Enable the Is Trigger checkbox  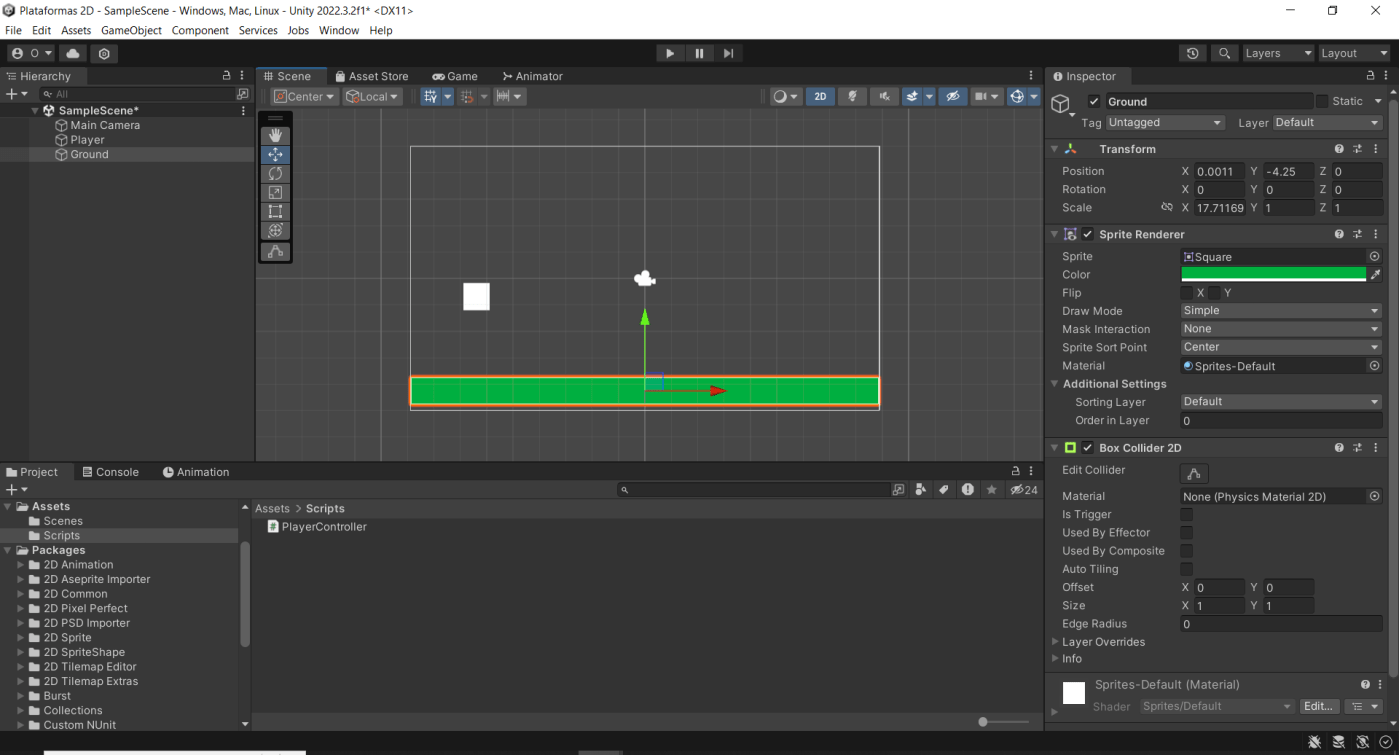pyautogui.click(x=1187, y=514)
